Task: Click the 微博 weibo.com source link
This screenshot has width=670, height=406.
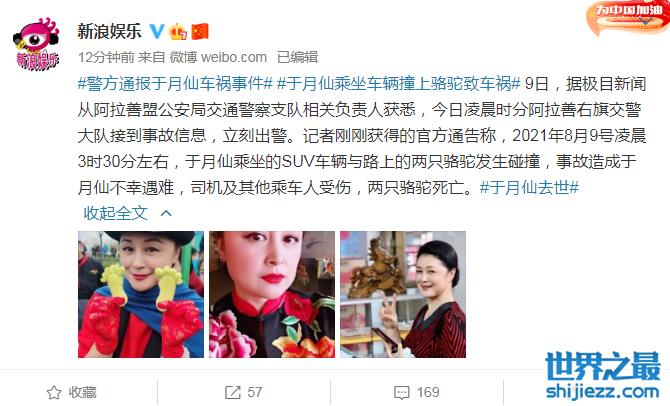Action: click(x=218, y=57)
